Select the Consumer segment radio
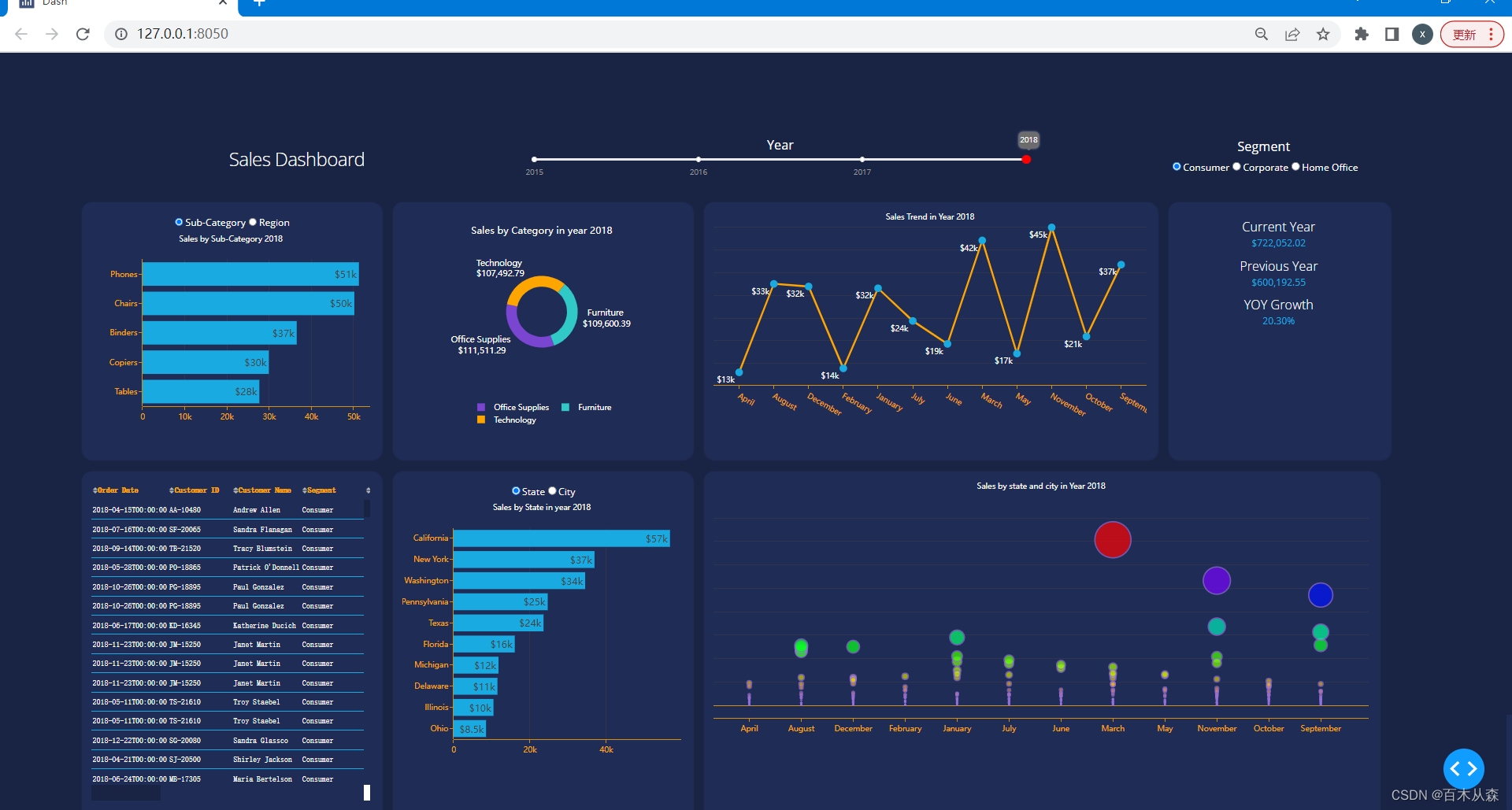 [1177, 167]
